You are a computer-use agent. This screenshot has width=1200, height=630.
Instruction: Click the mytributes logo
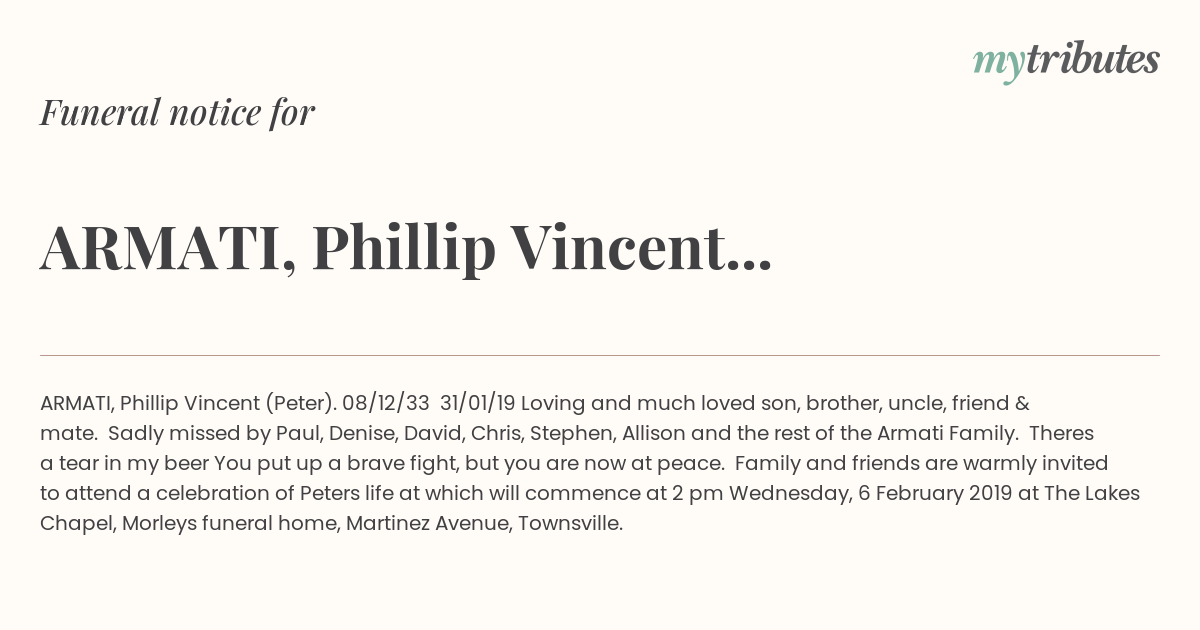1066,62
